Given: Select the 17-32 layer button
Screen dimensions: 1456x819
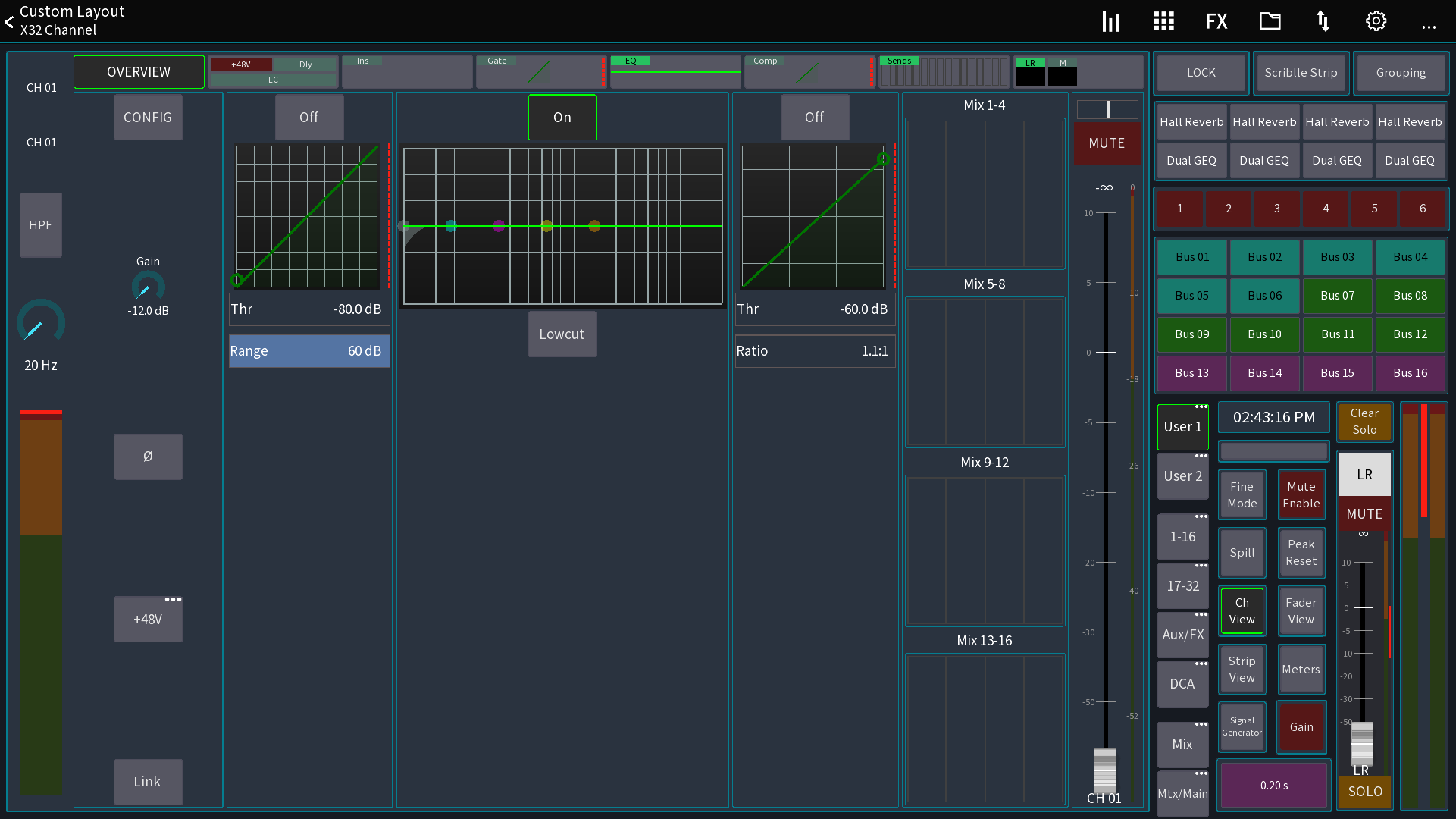Looking at the screenshot, I should [1183, 586].
